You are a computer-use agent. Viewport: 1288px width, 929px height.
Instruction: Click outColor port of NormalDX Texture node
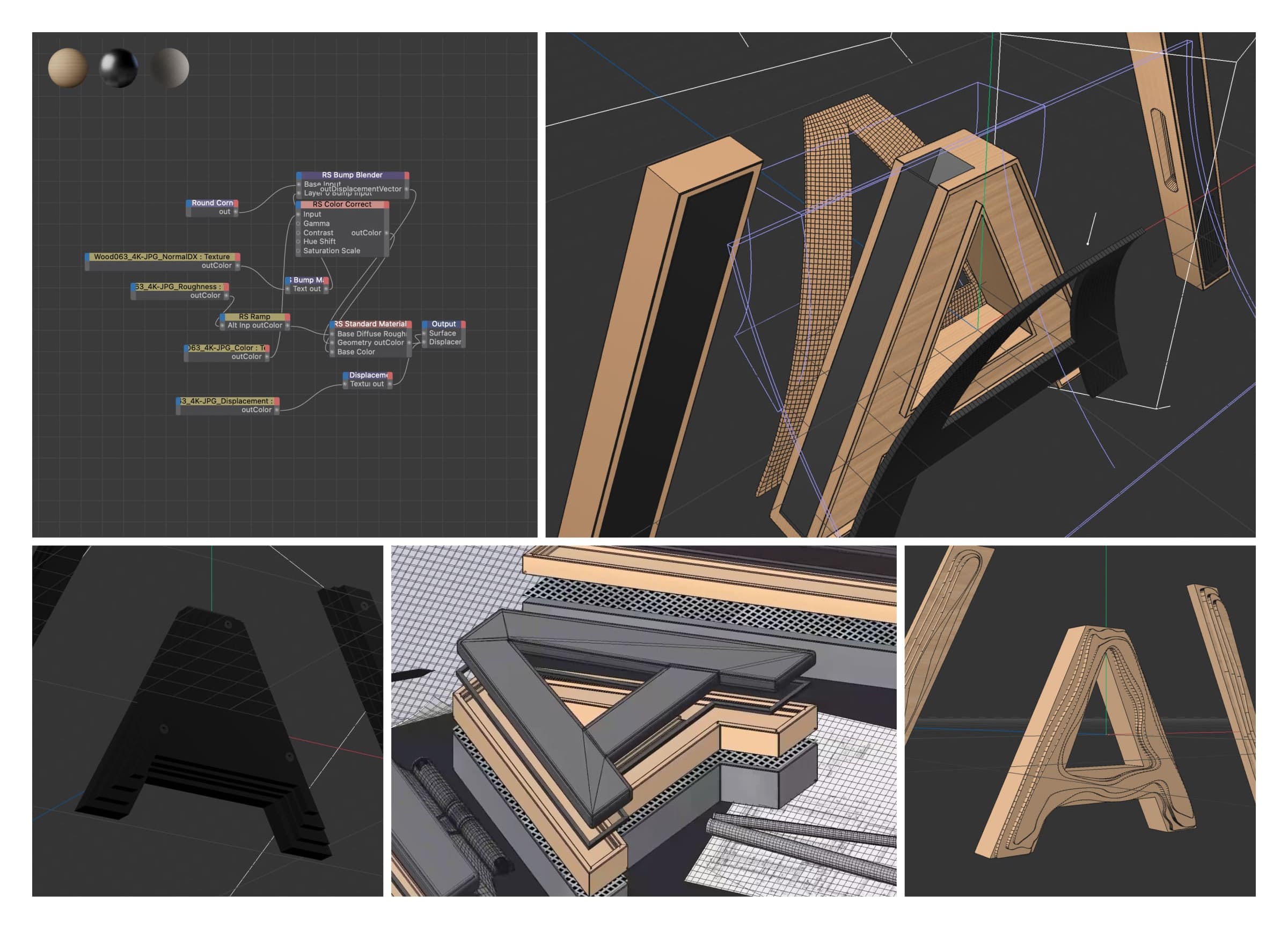coord(237,266)
